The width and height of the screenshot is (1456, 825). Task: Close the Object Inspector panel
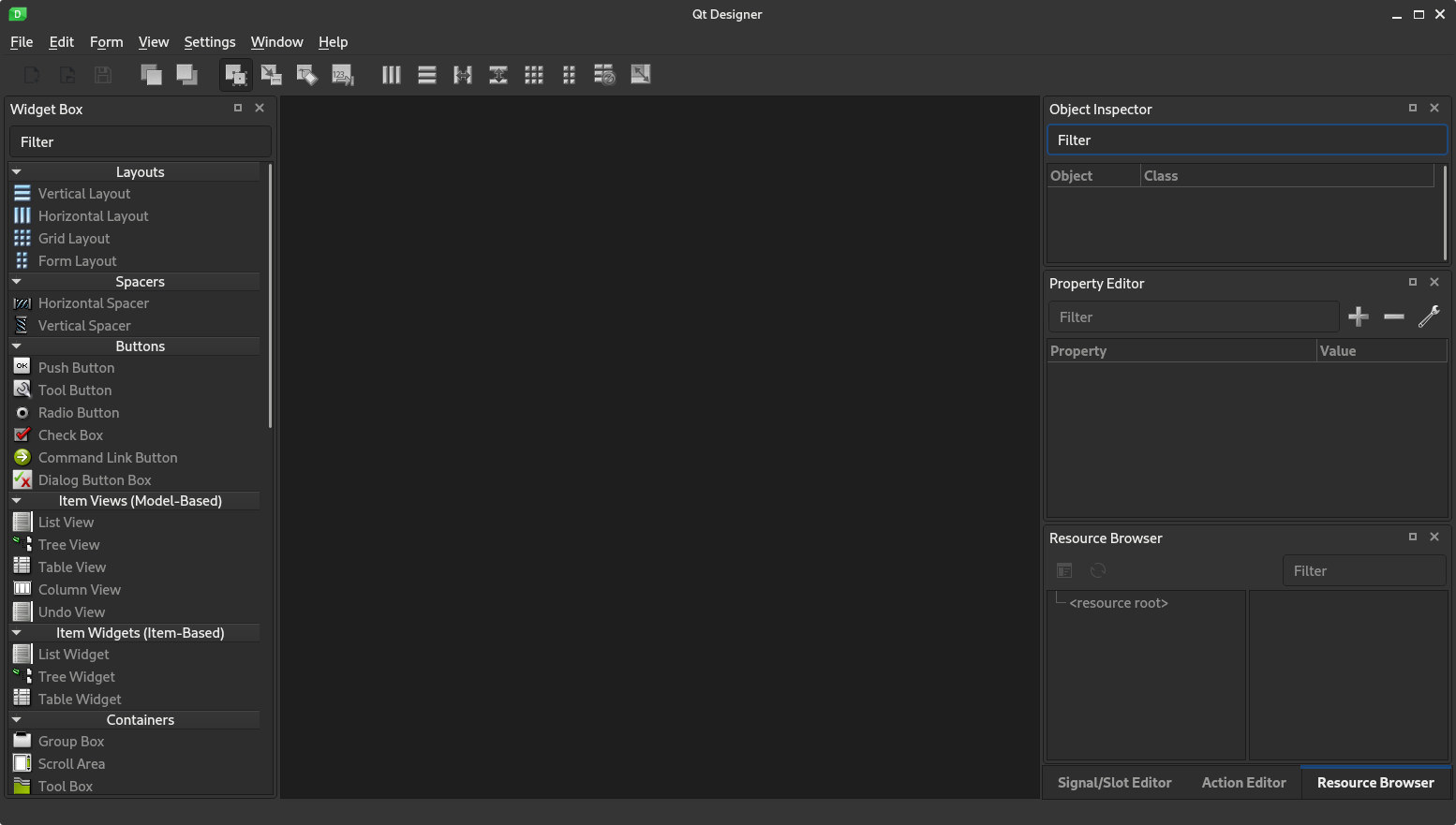(x=1434, y=108)
